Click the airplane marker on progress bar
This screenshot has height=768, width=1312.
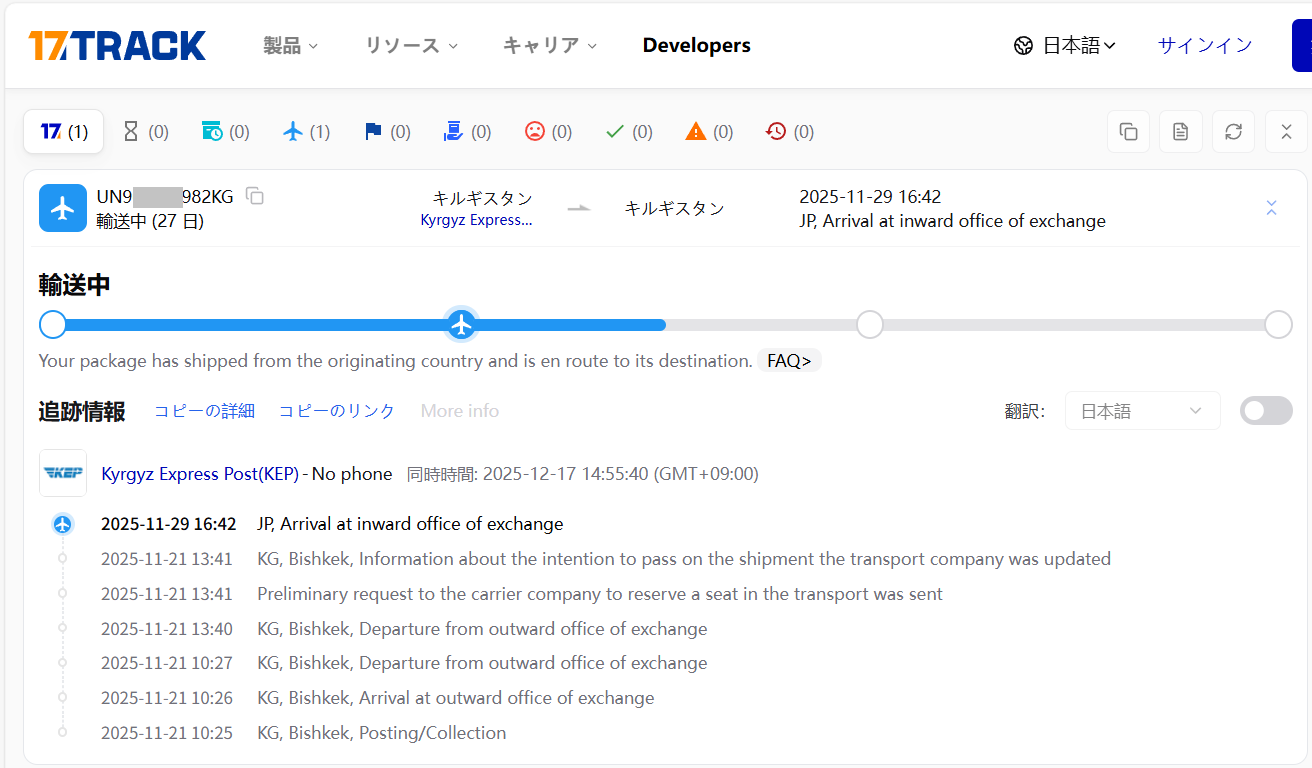point(461,325)
